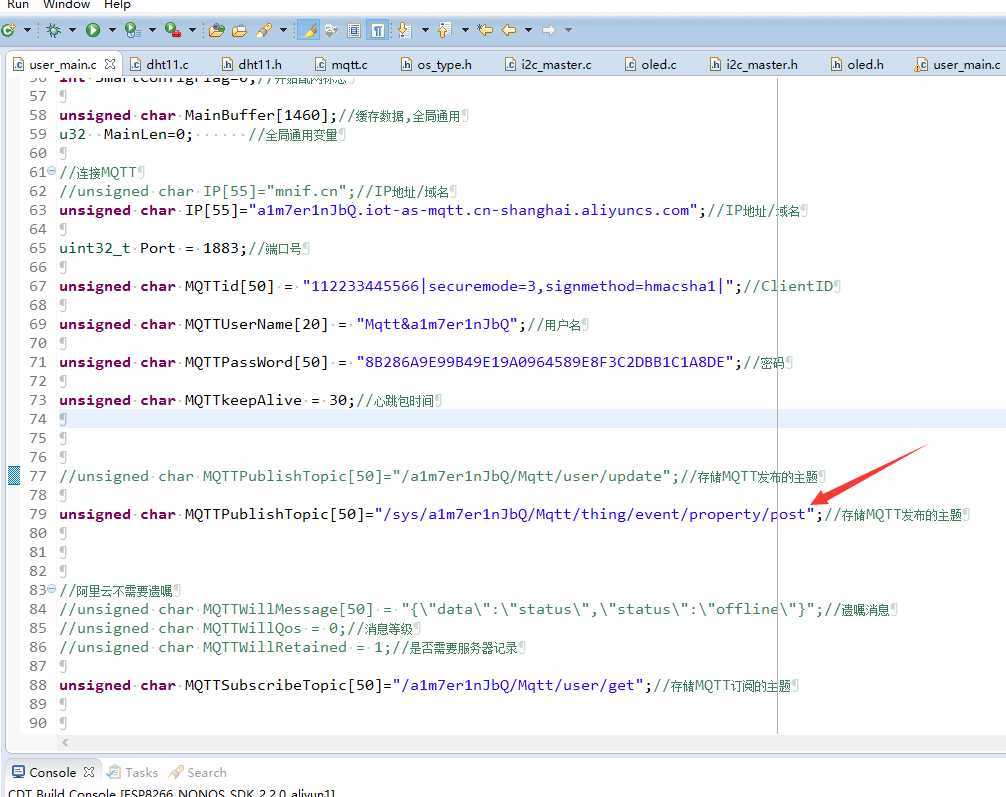Expand the Run configurations dropdown
Screen dimensions: 1006x797
pos(112,30)
